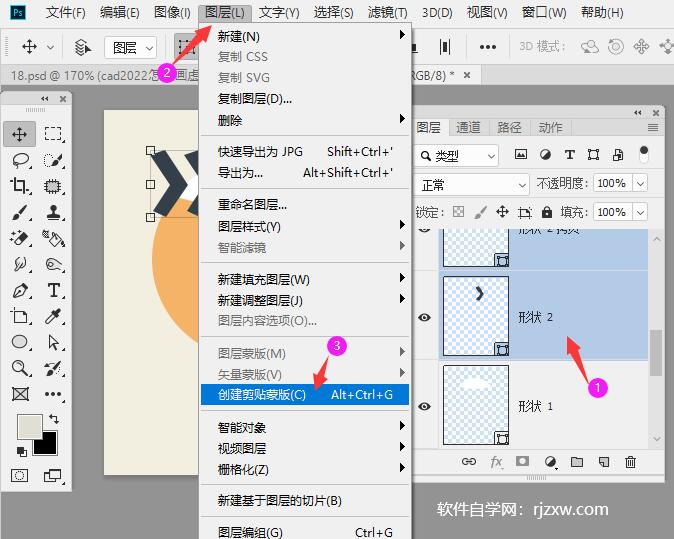Select the Paint Bucket tool

point(53,239)
